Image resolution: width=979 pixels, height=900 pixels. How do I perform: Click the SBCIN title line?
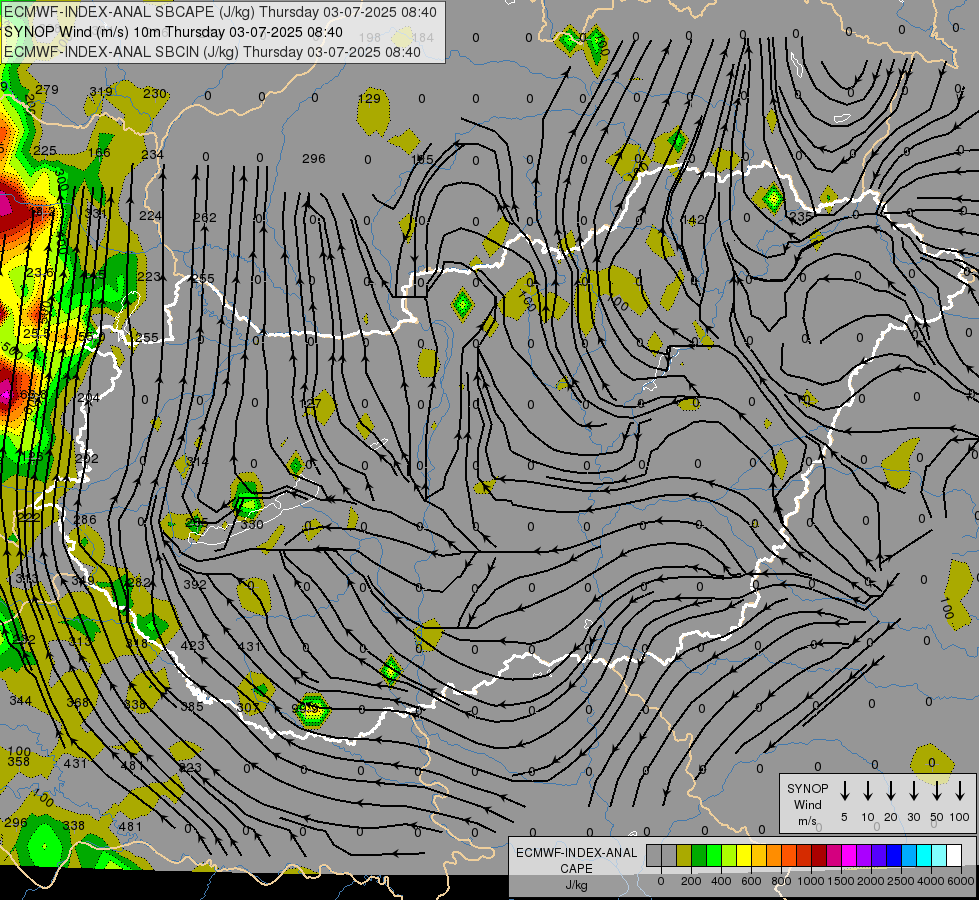(x=212, y=52)
